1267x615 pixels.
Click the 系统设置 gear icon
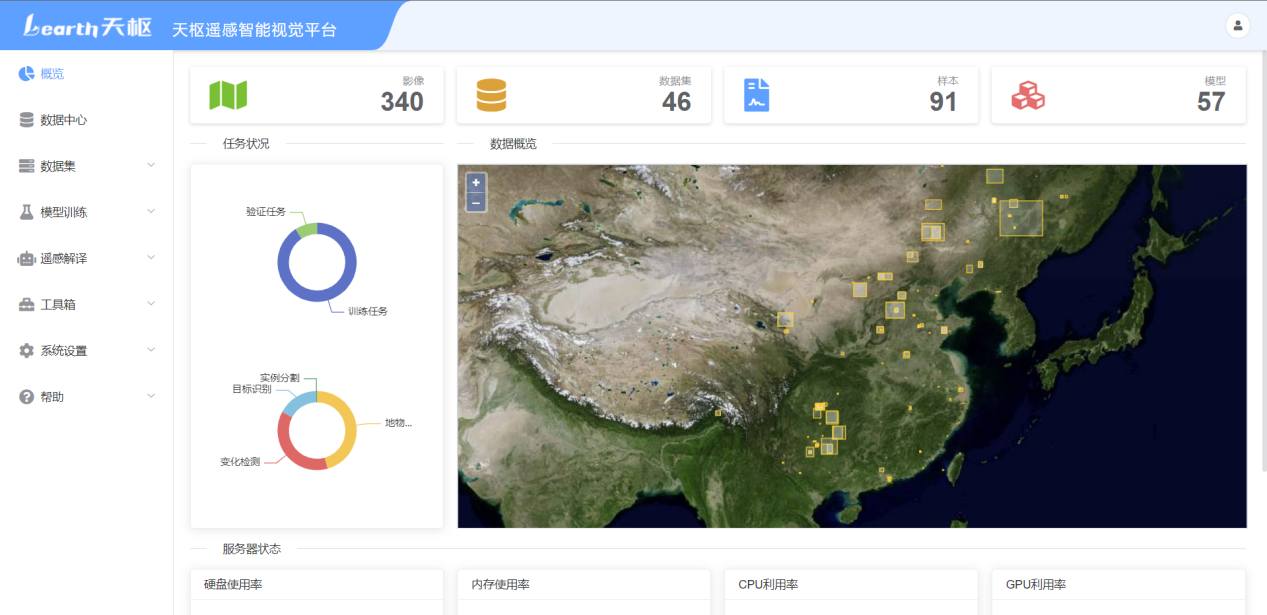(x=26, y=351)
